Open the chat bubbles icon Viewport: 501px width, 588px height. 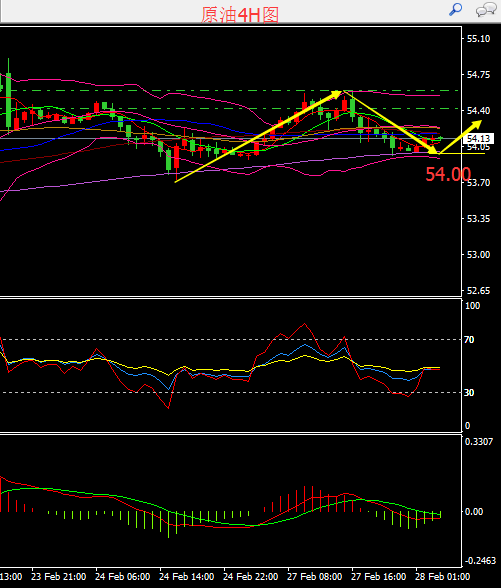click(486, 9)
